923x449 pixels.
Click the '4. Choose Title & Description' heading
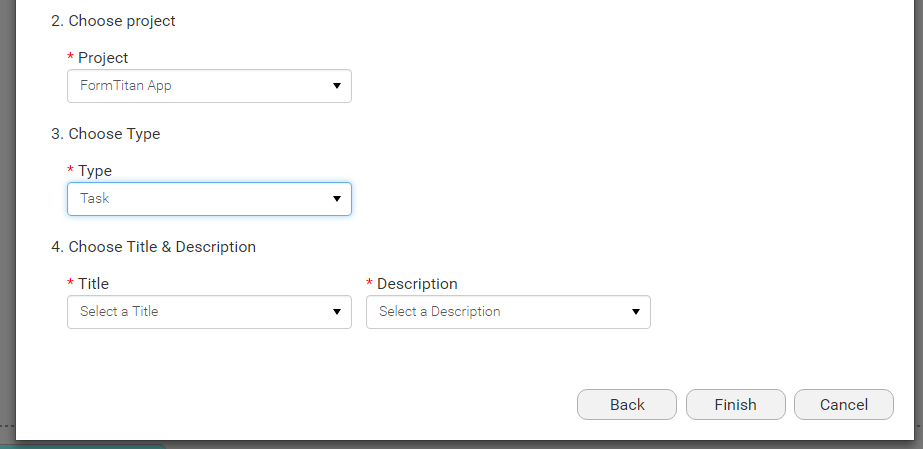153,247
